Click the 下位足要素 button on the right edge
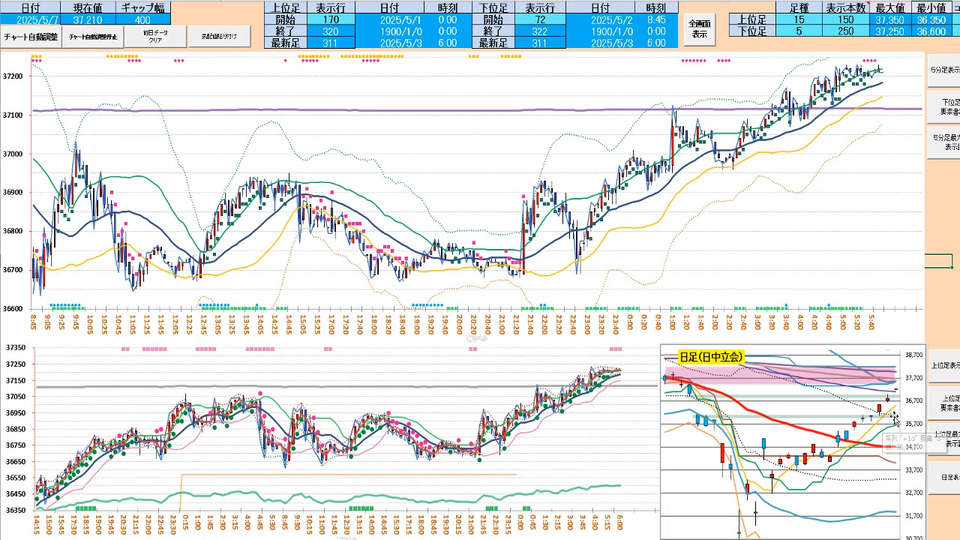The image size is (960, 540). pos(943,107)
